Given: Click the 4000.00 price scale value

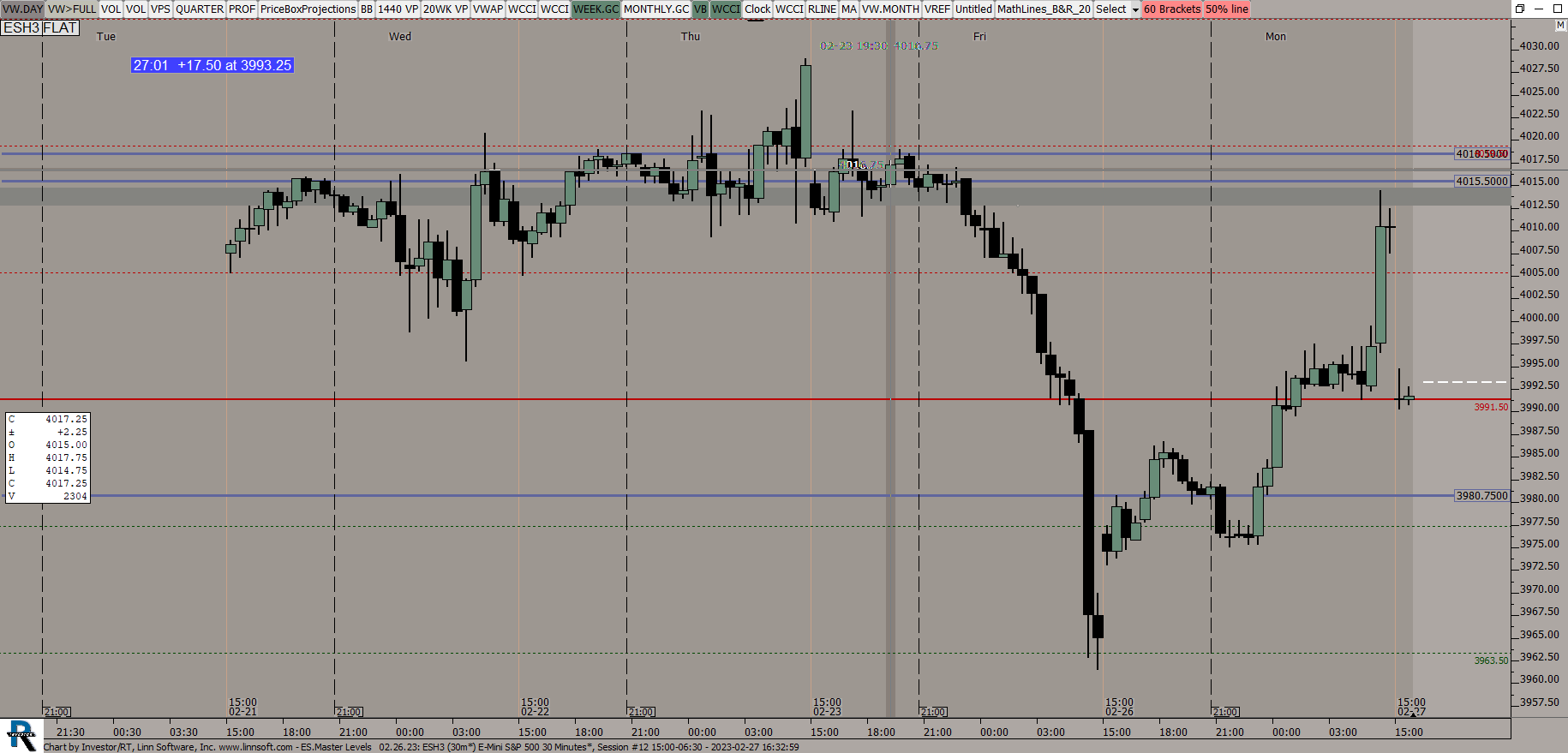Looking at the screenshot, I should coord(1539,317).
